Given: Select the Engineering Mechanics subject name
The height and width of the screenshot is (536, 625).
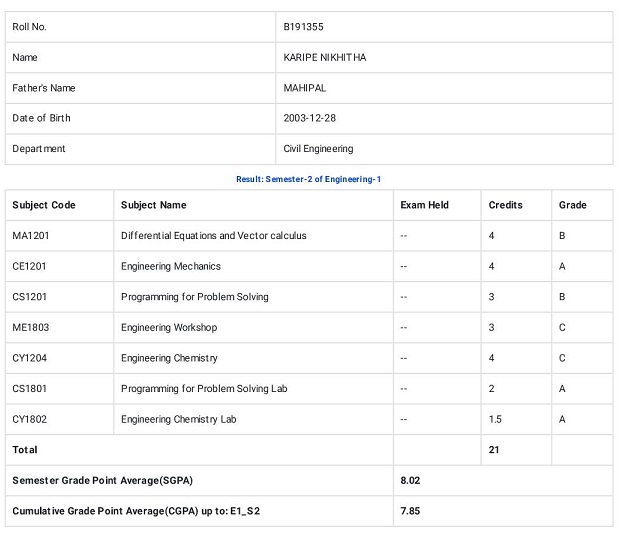Looking at the screenshot, I should pyautogui.click(x=171, y=267).
